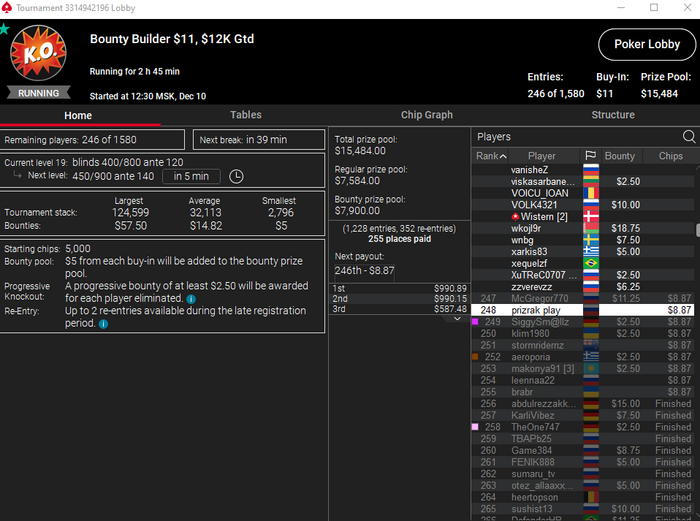Click the green favorite star icon

(x=4, y=29)
